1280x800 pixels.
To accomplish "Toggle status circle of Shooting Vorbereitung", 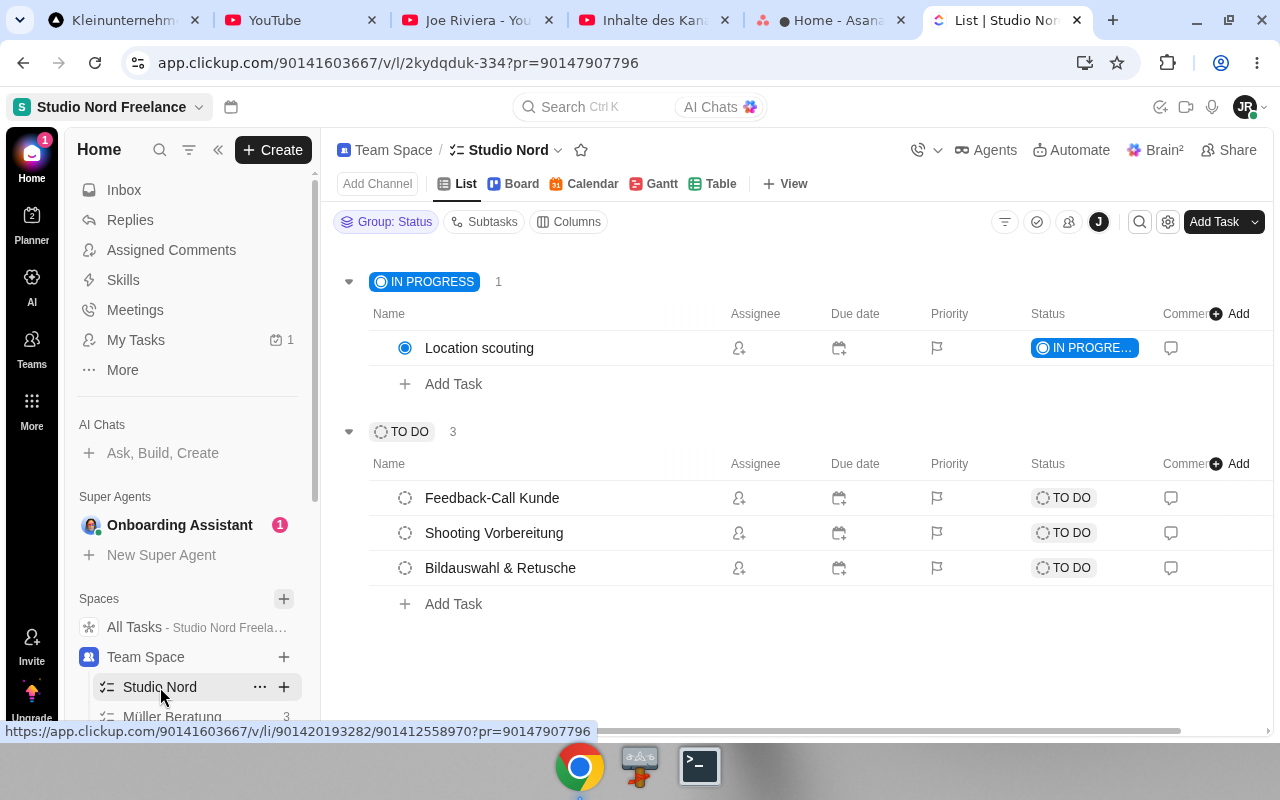I will (405, 533).
